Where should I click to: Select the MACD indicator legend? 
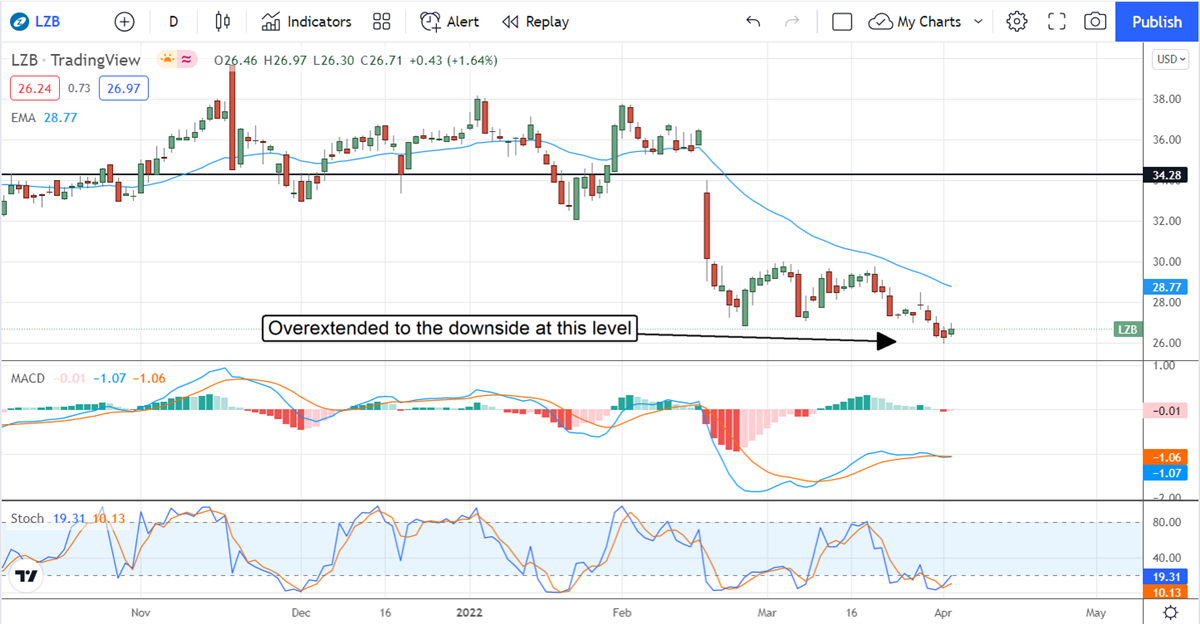[x=28, y=378]
